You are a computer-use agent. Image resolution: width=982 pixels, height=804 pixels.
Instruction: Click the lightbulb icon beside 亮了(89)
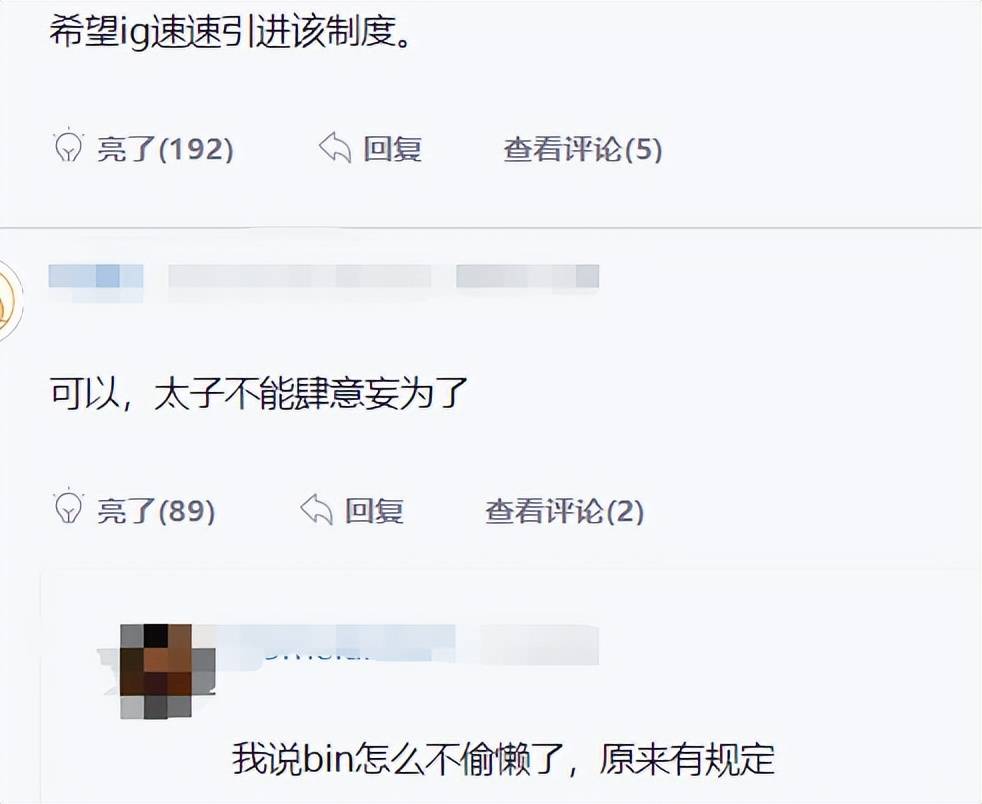pyautogui.click(x=68, y=507)
